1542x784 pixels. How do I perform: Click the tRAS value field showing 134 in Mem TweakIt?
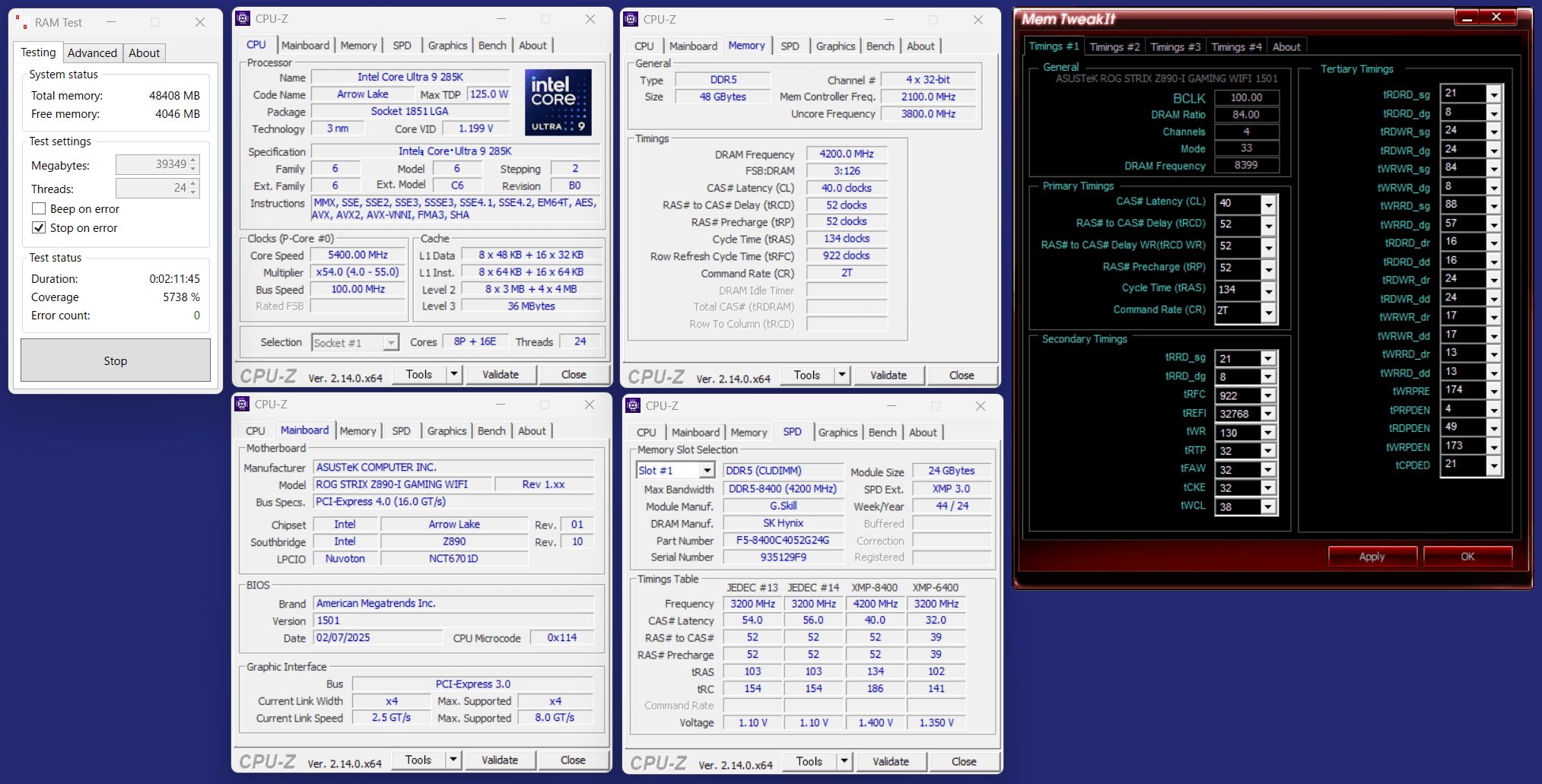(x=1238, y=290)
